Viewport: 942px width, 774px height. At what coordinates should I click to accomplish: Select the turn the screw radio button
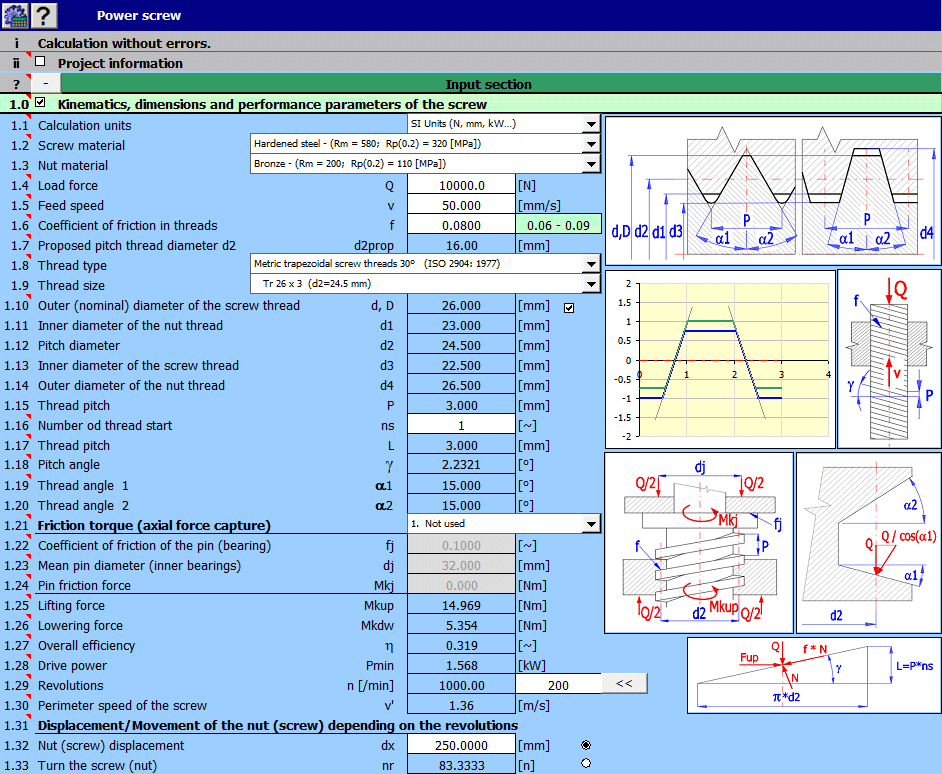click(586, 764)
